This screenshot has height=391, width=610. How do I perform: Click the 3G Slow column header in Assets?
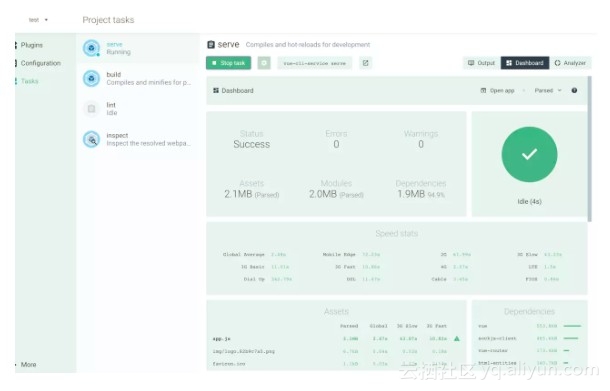point(407,326)
